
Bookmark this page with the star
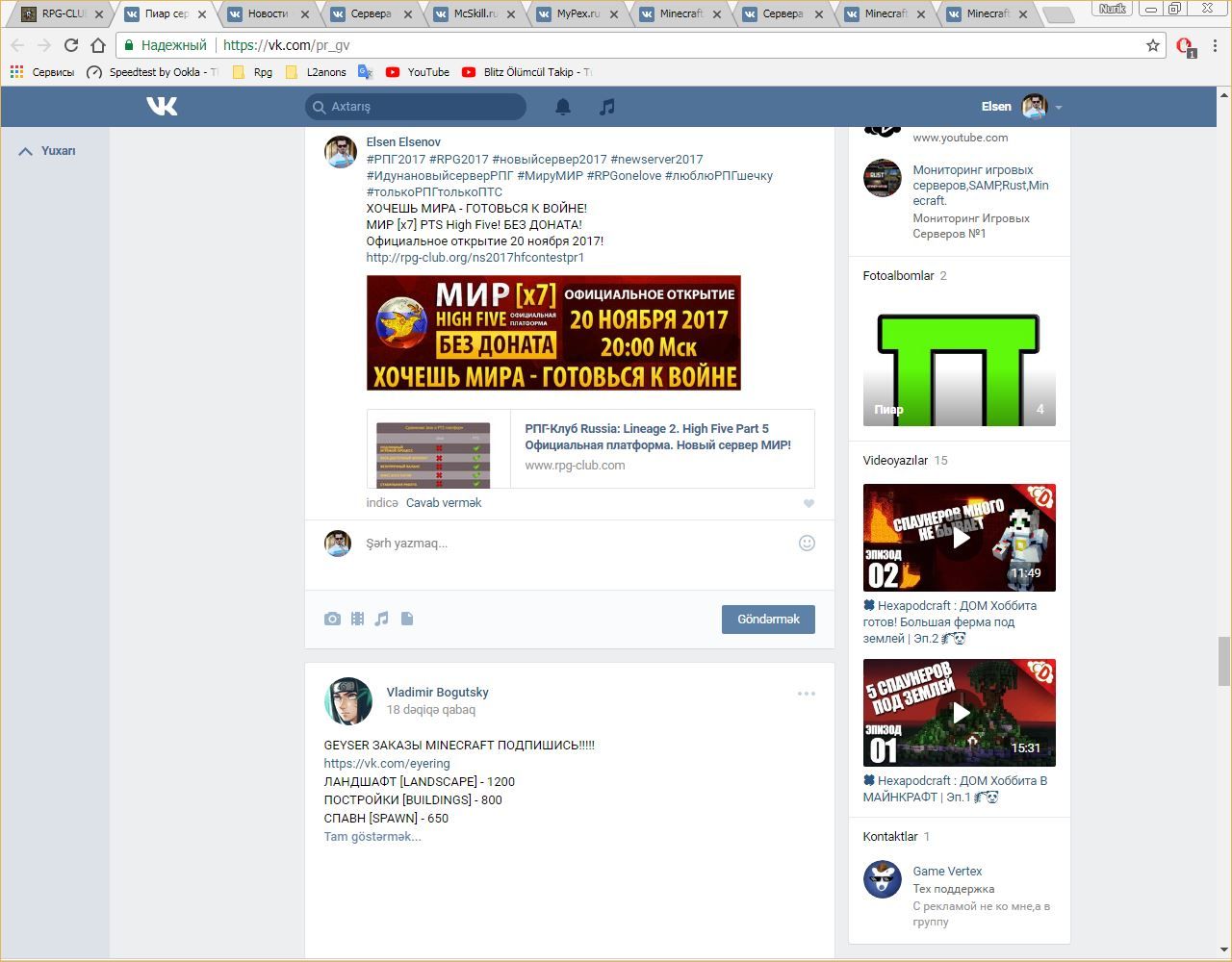(x=1152, y=45)
